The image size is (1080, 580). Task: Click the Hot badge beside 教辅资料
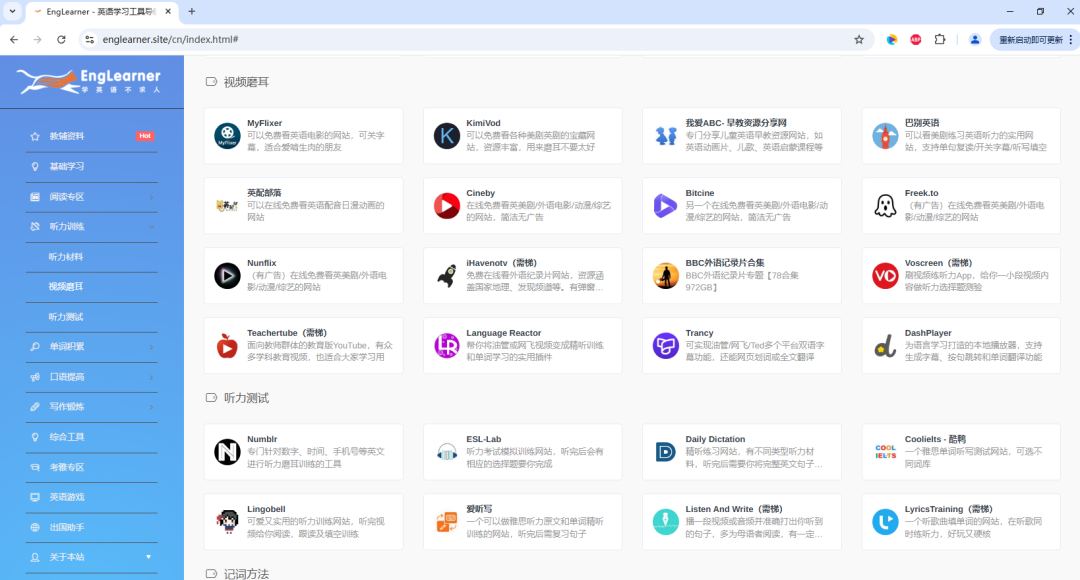(x=145, y=136)
